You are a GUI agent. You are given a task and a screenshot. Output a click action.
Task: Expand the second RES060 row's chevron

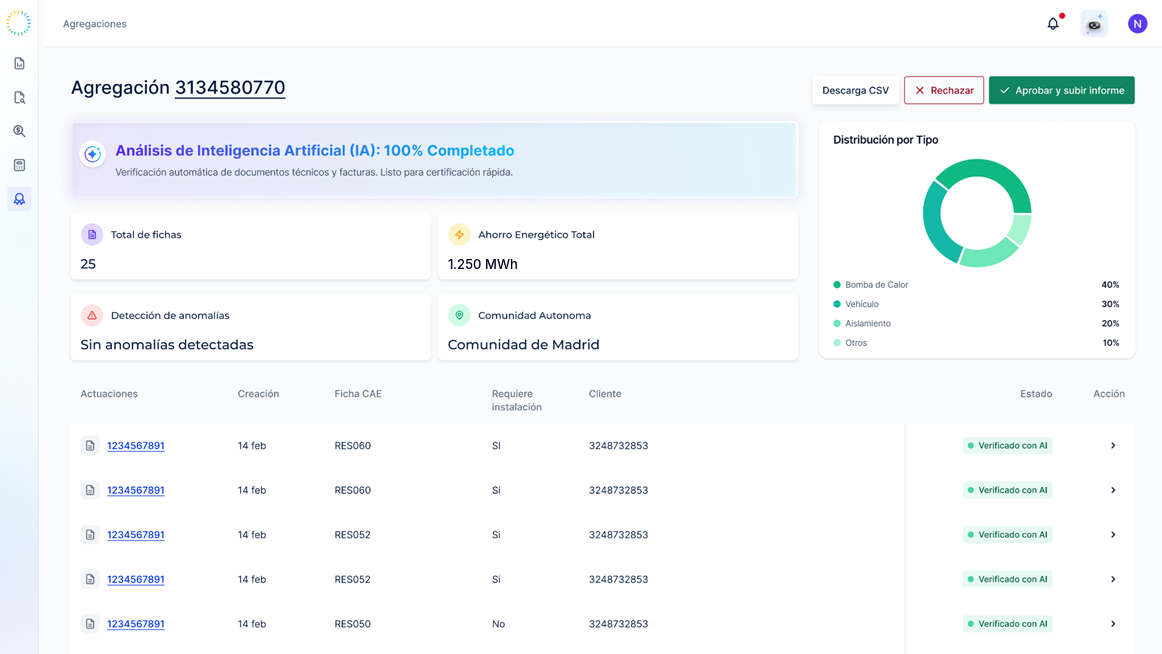point(1113,490)
